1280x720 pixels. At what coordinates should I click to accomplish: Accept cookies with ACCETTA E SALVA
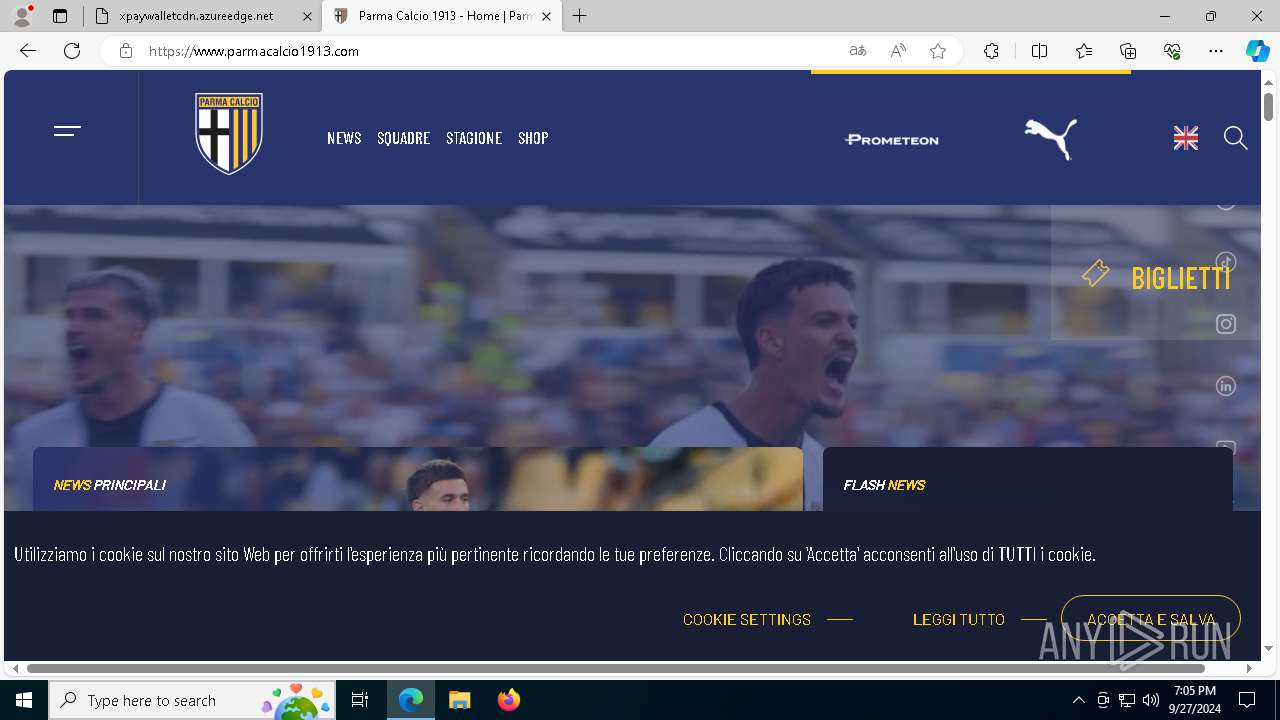[1151, 619]
